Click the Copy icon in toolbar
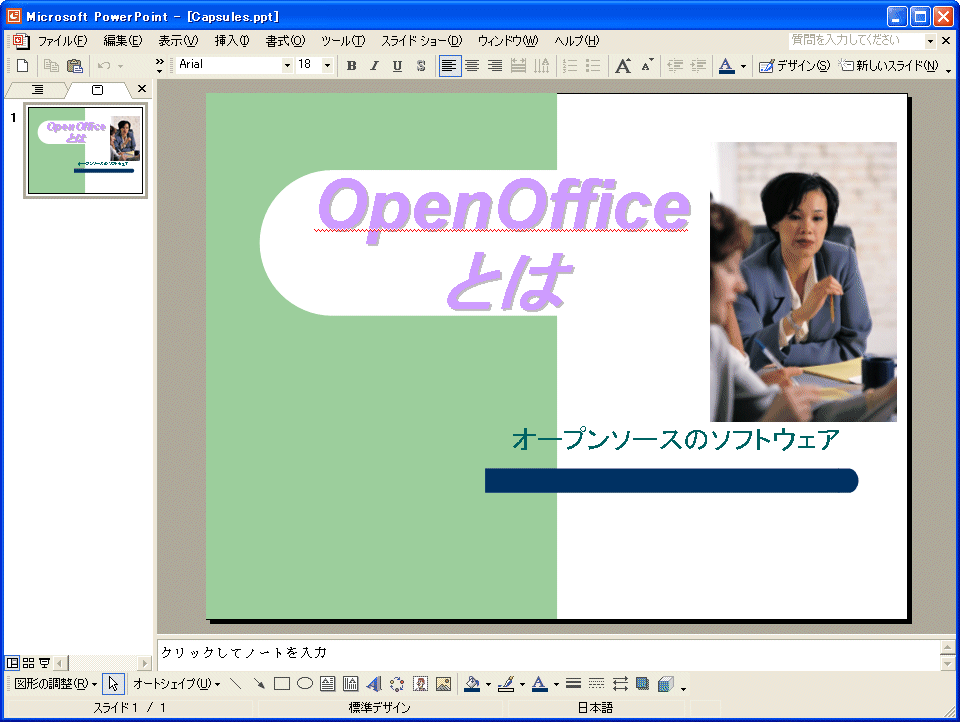Screen dimensions: 960x722 click(51, 66)
